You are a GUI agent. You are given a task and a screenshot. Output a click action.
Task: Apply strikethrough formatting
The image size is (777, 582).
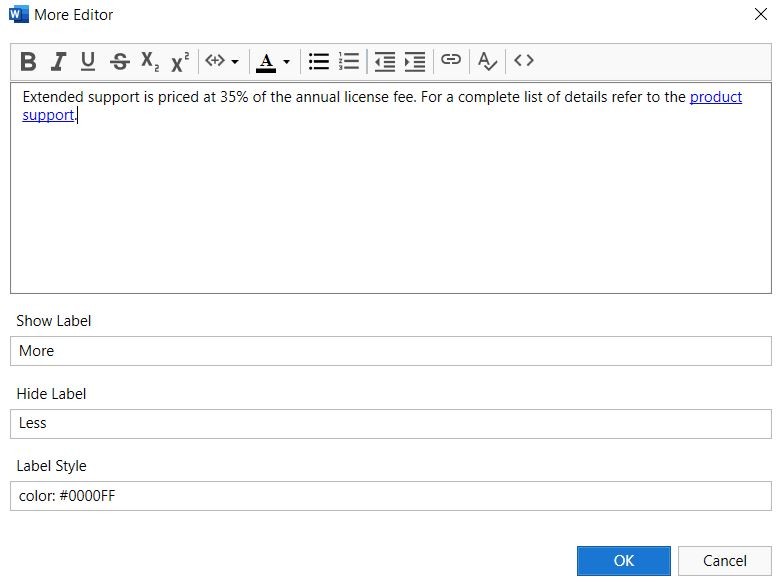coord(120,62)
